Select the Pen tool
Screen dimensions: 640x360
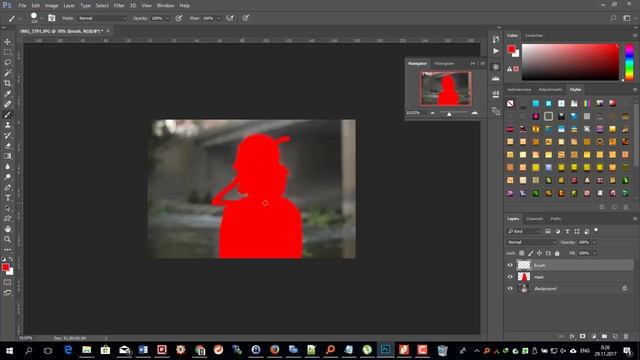pyautogui.click(x=7, y=187)
